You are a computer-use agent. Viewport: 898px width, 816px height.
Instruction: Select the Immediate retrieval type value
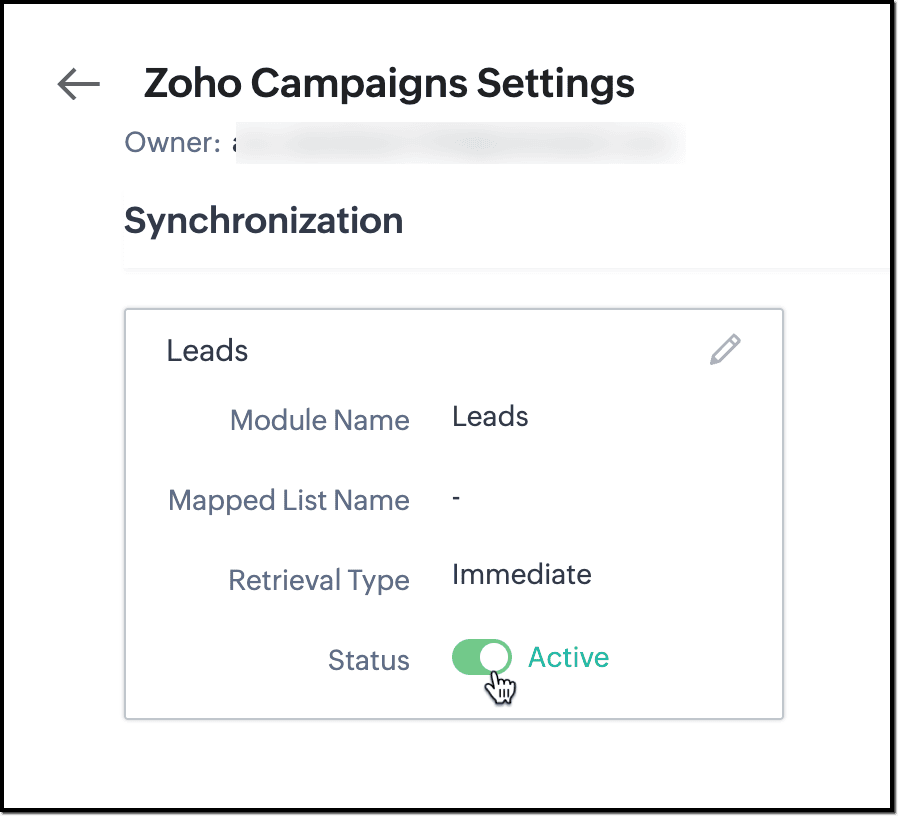(x=521, y=575)
